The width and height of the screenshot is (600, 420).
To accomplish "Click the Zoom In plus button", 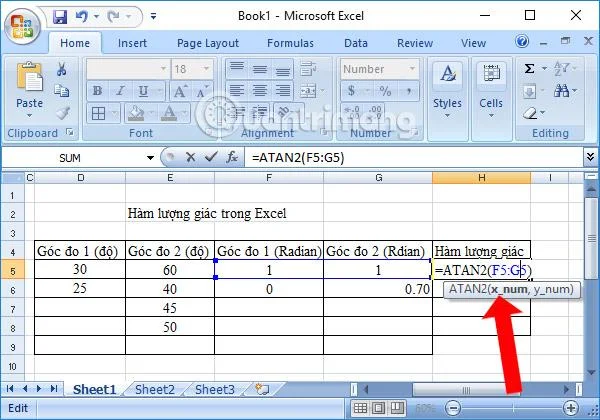I will click(x=571, y=408).
